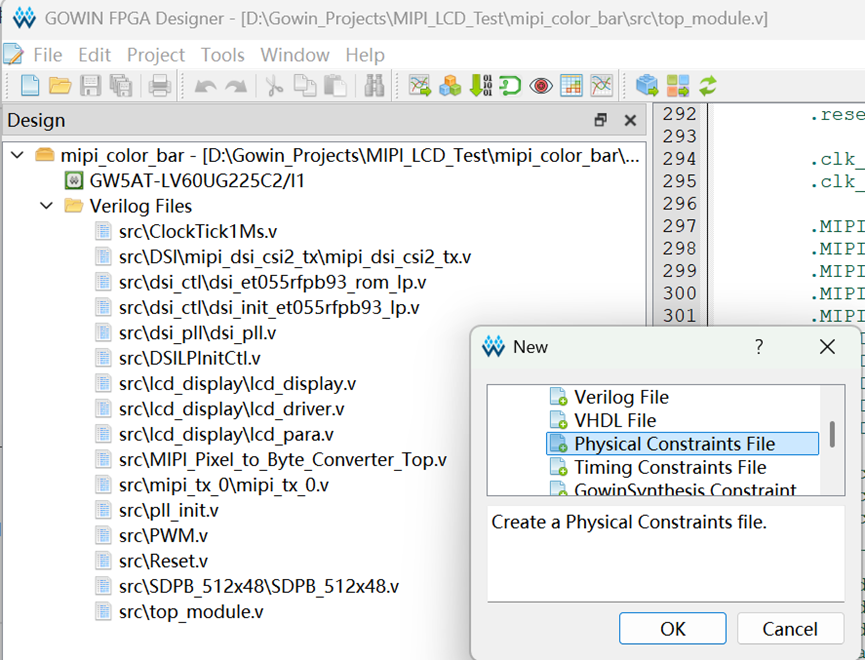Float the Design panel
Viewport: 865px width, 660px height.
click(x=601, y=120)
